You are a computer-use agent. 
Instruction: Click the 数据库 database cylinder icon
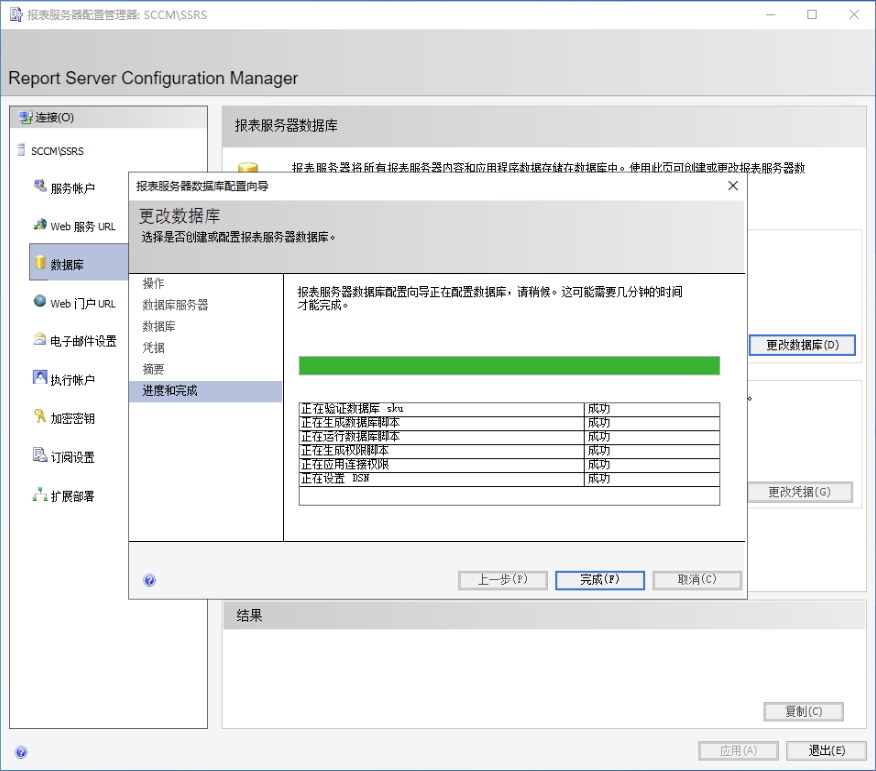(x=40, y=262)
